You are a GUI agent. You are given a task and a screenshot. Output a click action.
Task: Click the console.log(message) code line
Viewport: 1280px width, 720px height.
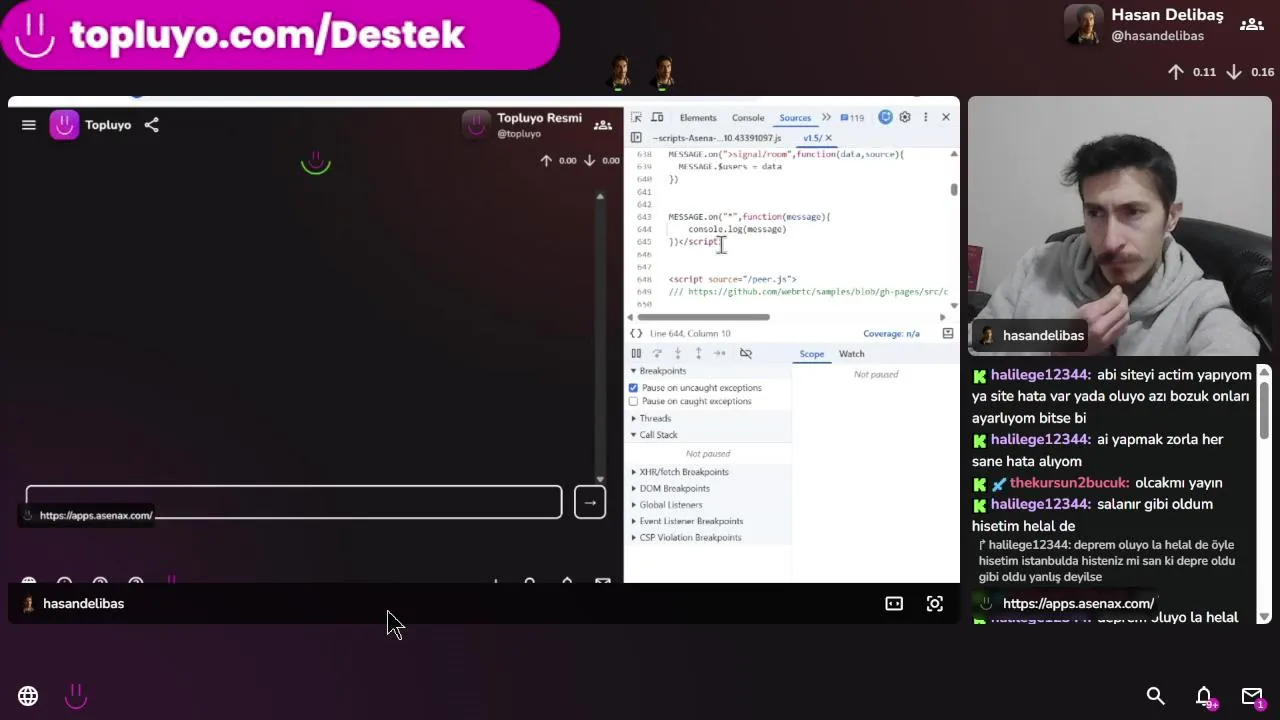click(737, 229)
